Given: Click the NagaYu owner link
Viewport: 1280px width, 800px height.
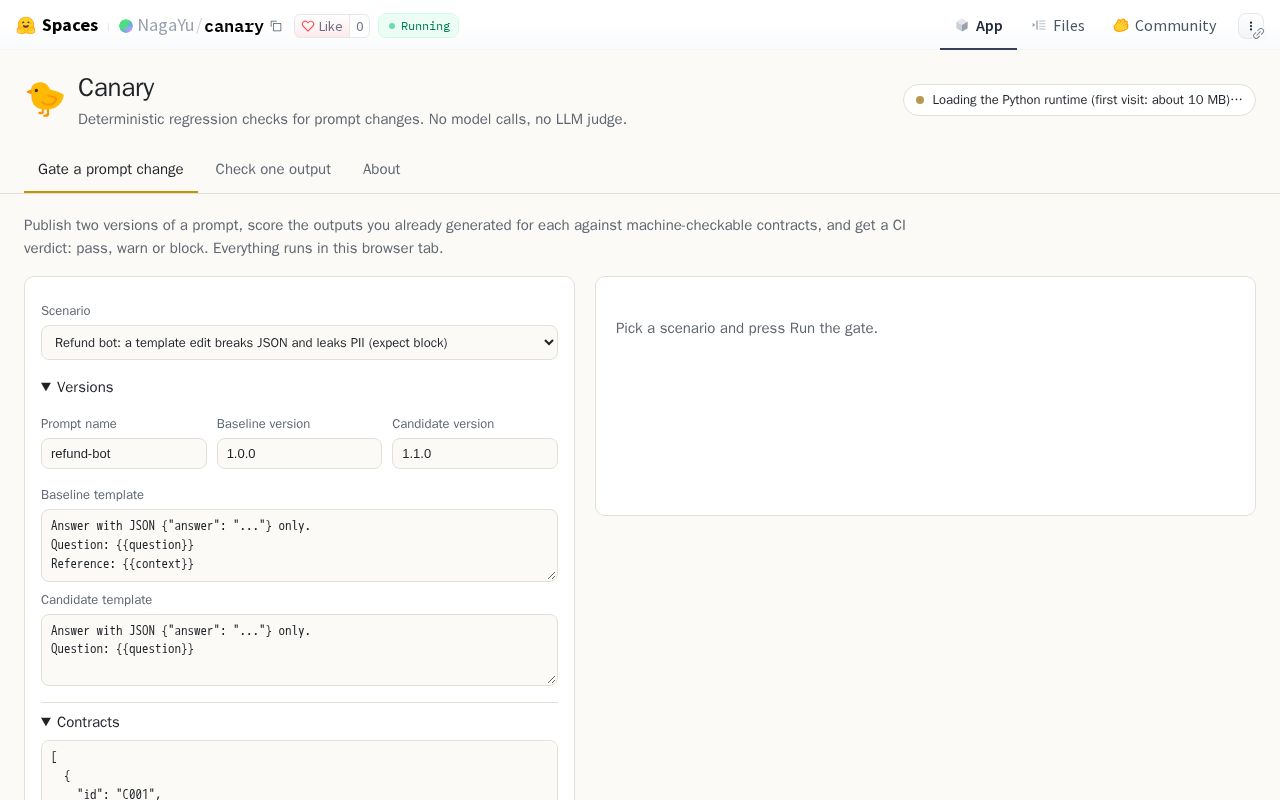Looking at the screenshot, I should pos(165,26).
